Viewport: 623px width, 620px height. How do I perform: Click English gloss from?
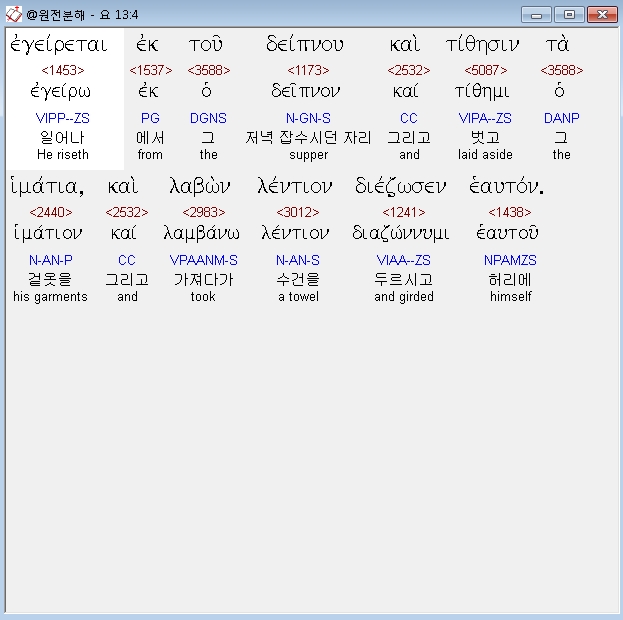[150, 154]
